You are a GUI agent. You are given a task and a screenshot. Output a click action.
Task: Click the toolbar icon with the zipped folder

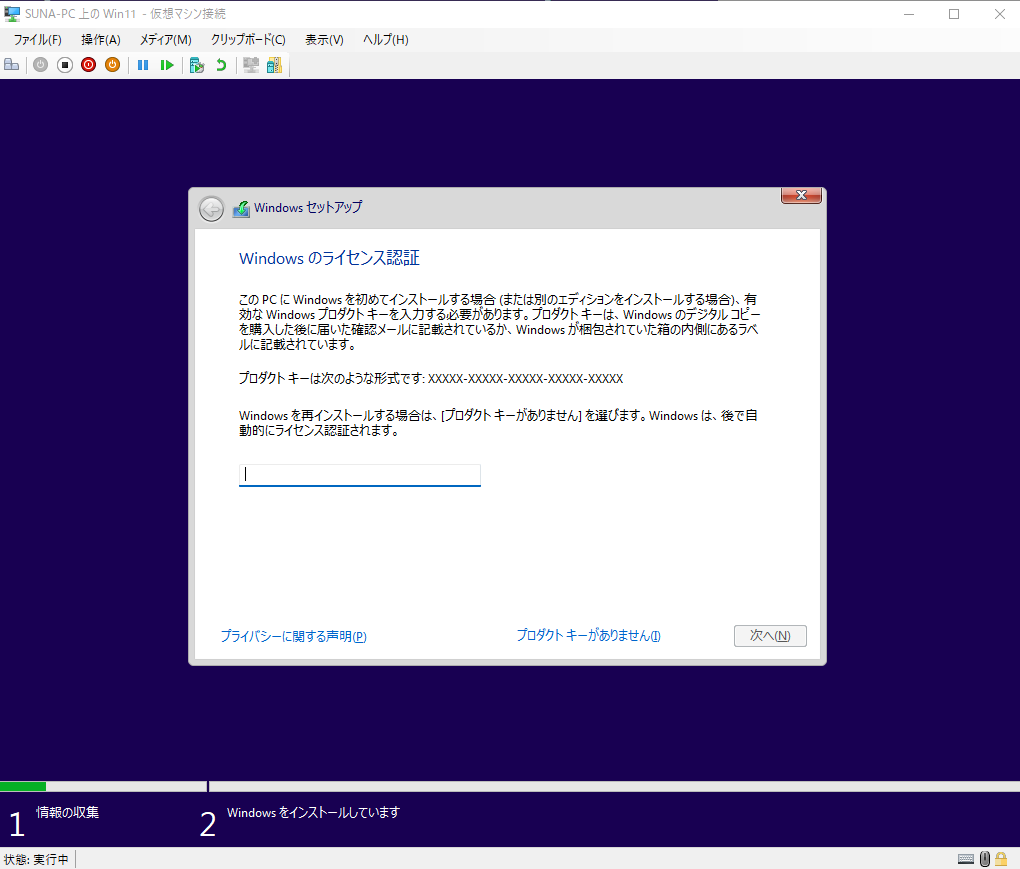(x=275, y=64)
